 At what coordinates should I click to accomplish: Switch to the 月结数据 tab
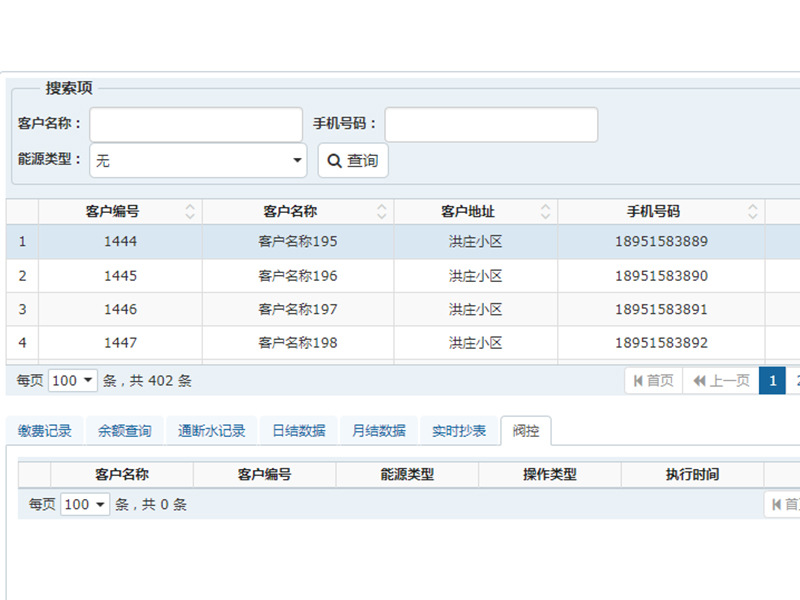[379, 431]
